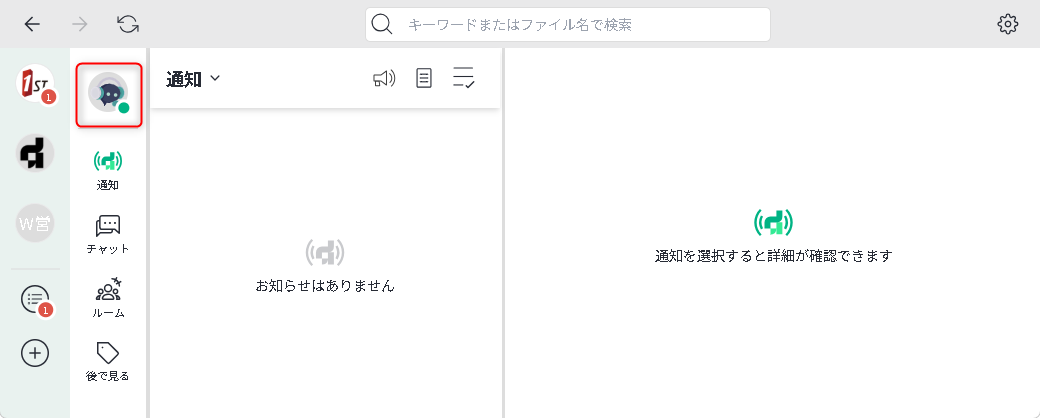This screenshot has width=1040, height=418.
Task: Click the megaphone announcement icon
Action: tap(384, 79)
